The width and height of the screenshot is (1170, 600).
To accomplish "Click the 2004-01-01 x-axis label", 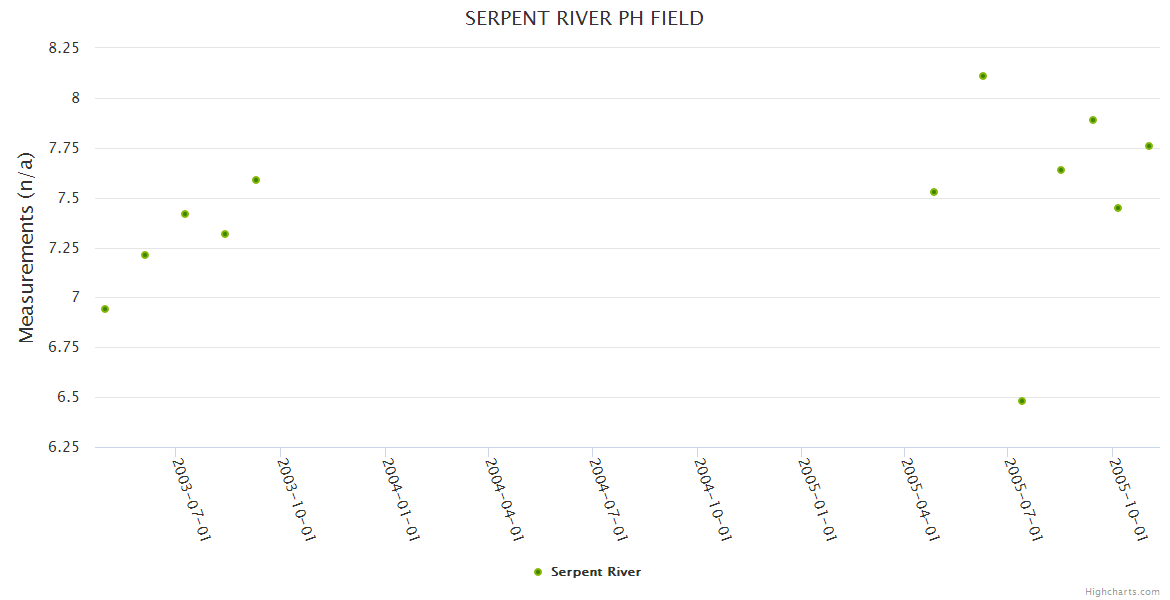I will [400, 500].
